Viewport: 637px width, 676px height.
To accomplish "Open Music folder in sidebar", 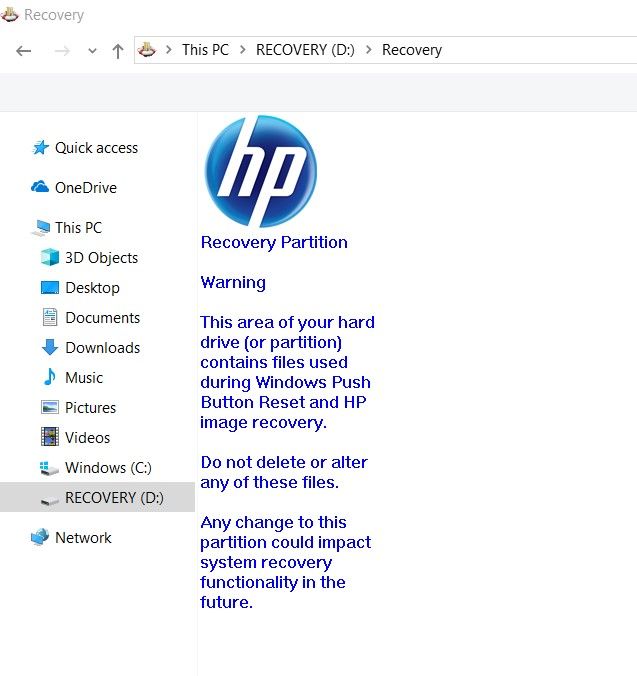I will click(84, 378).
